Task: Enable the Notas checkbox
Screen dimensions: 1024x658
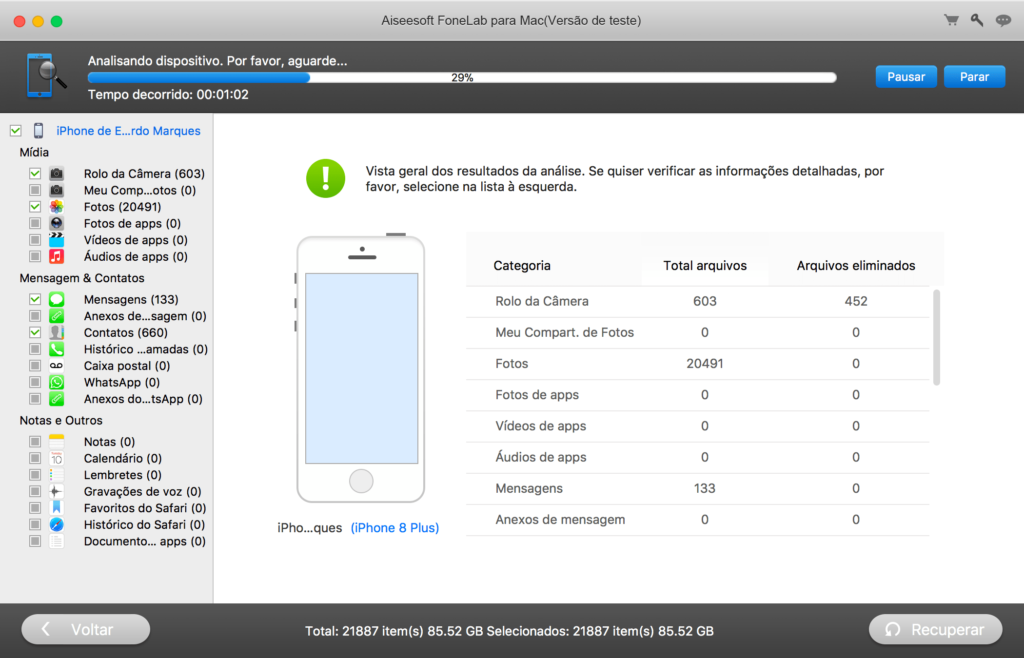Action: coord(35,442)
